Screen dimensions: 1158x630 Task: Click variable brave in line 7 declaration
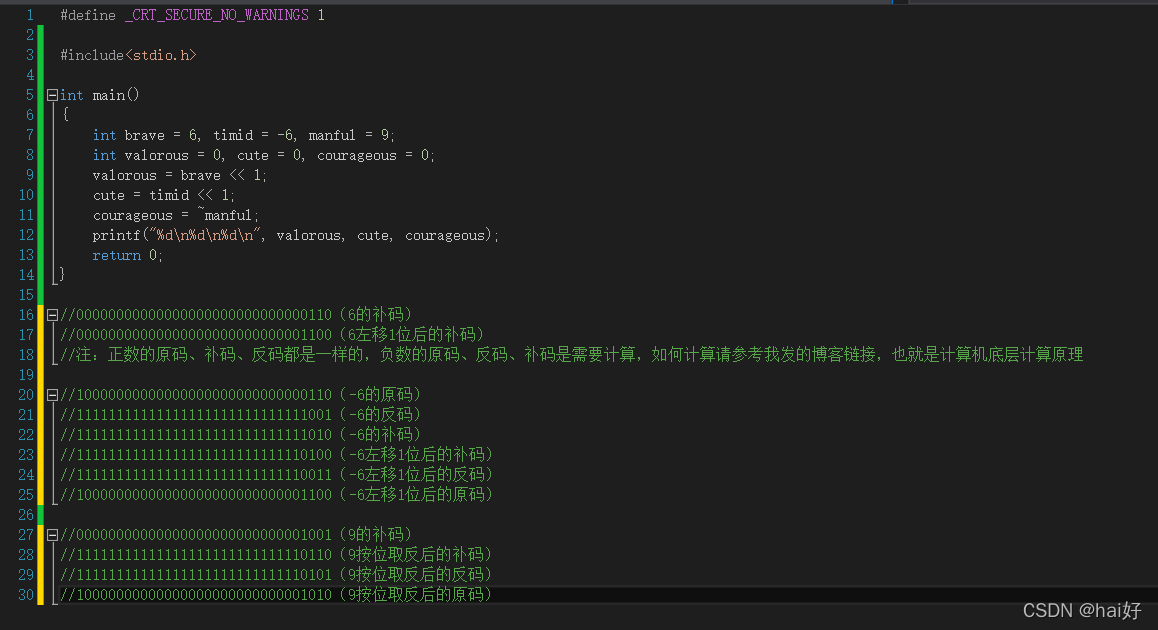(145, 135)
